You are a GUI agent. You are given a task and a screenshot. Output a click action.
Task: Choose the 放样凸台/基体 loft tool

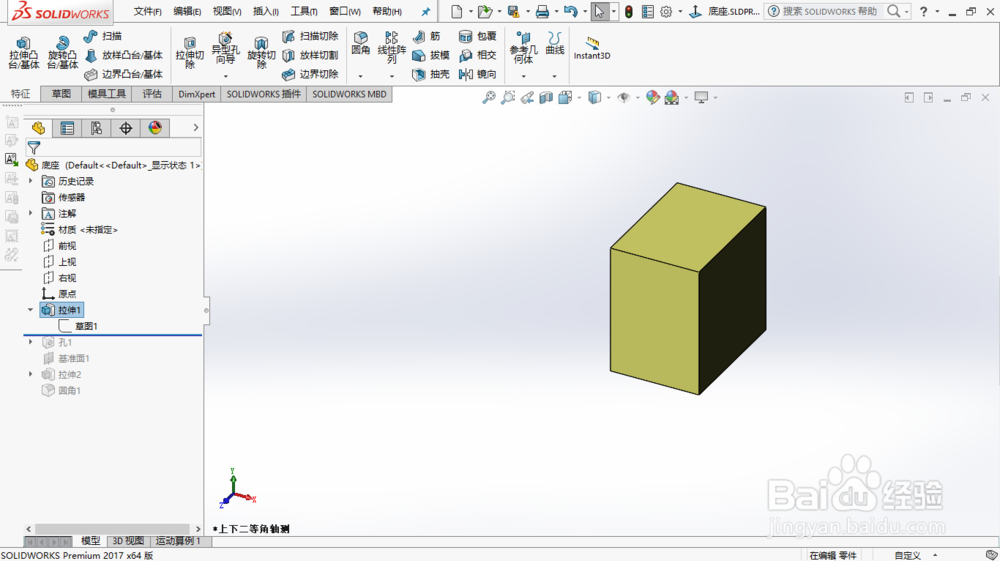click(124, 55)
